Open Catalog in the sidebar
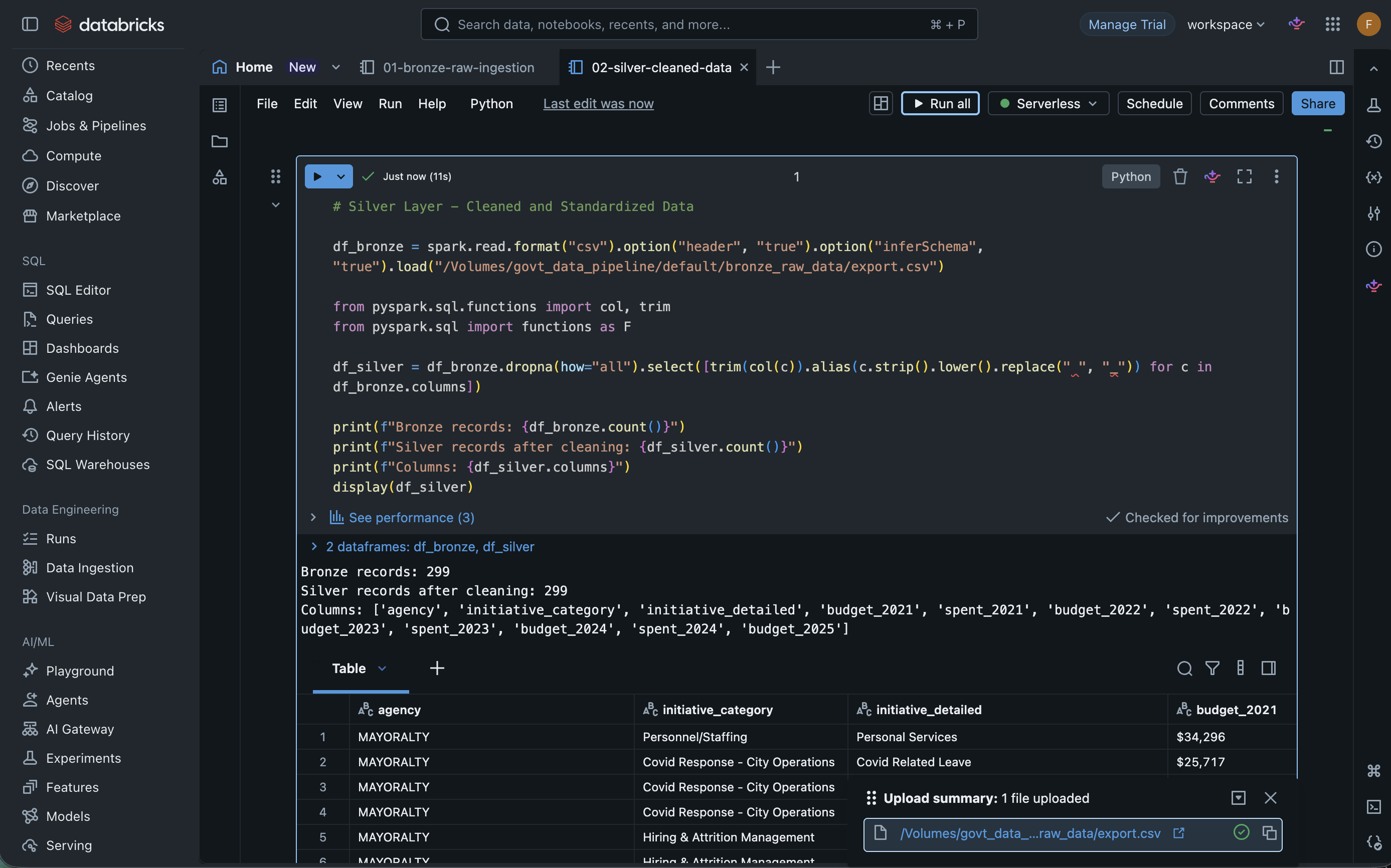Screen dimensions: 1391x868 pyautogui.click(x=69, y=95)
